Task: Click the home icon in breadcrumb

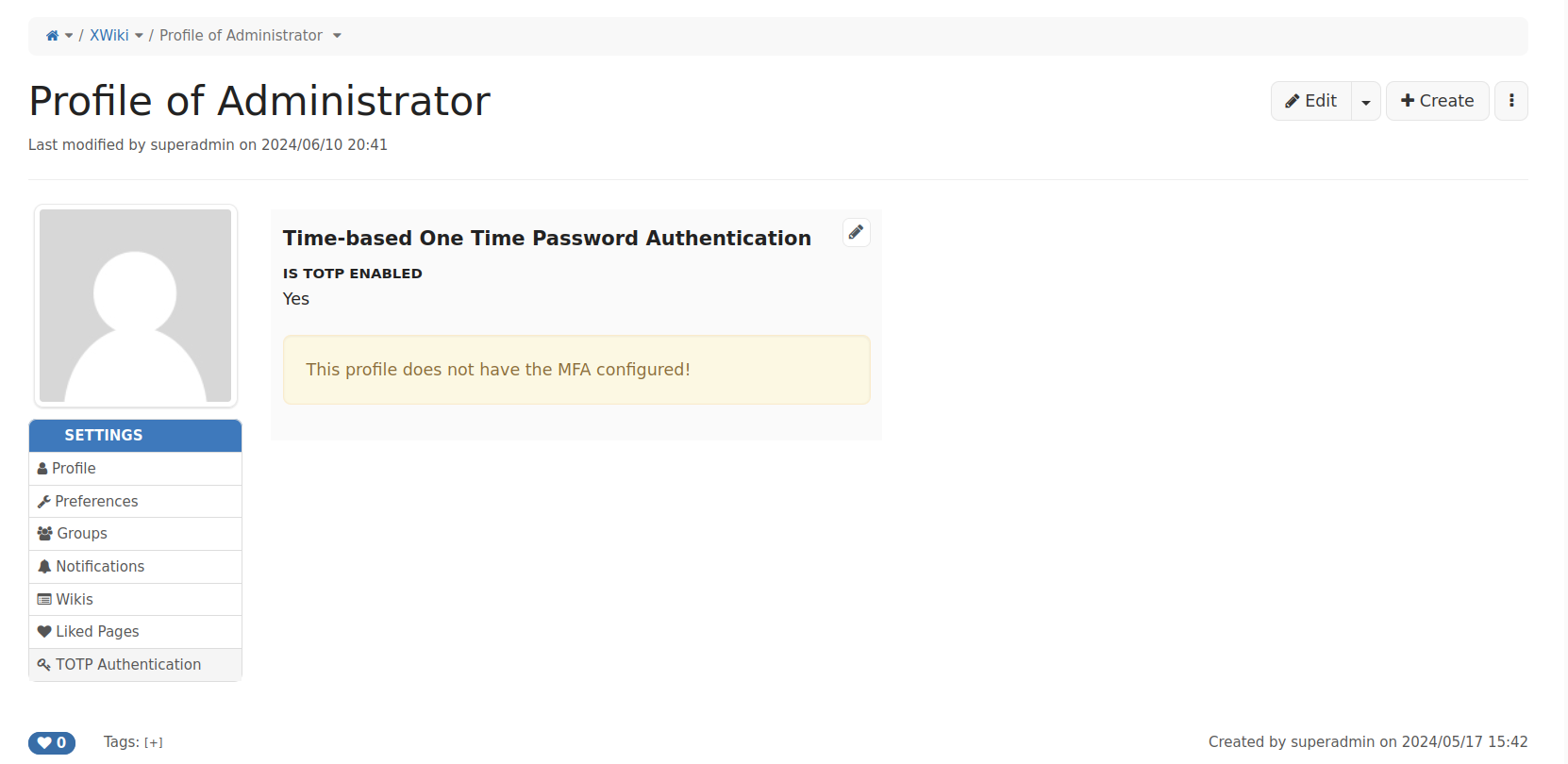Action: click(52, 36)
